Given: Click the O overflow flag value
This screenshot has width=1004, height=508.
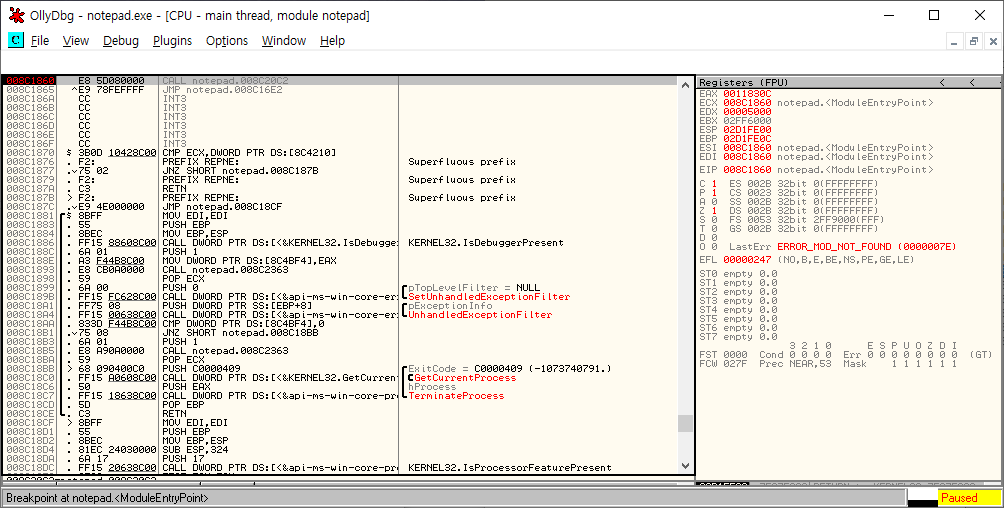Looking at the screenshot, I should [x=714, y=247].
